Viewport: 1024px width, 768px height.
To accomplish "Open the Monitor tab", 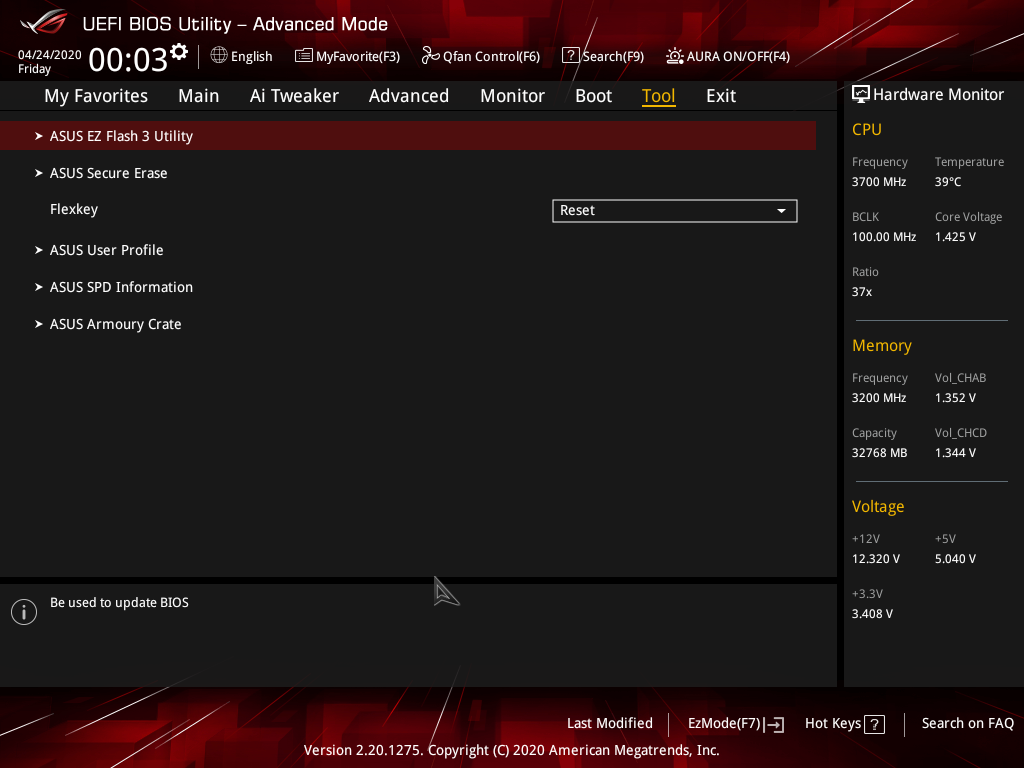I will point(513,96).
